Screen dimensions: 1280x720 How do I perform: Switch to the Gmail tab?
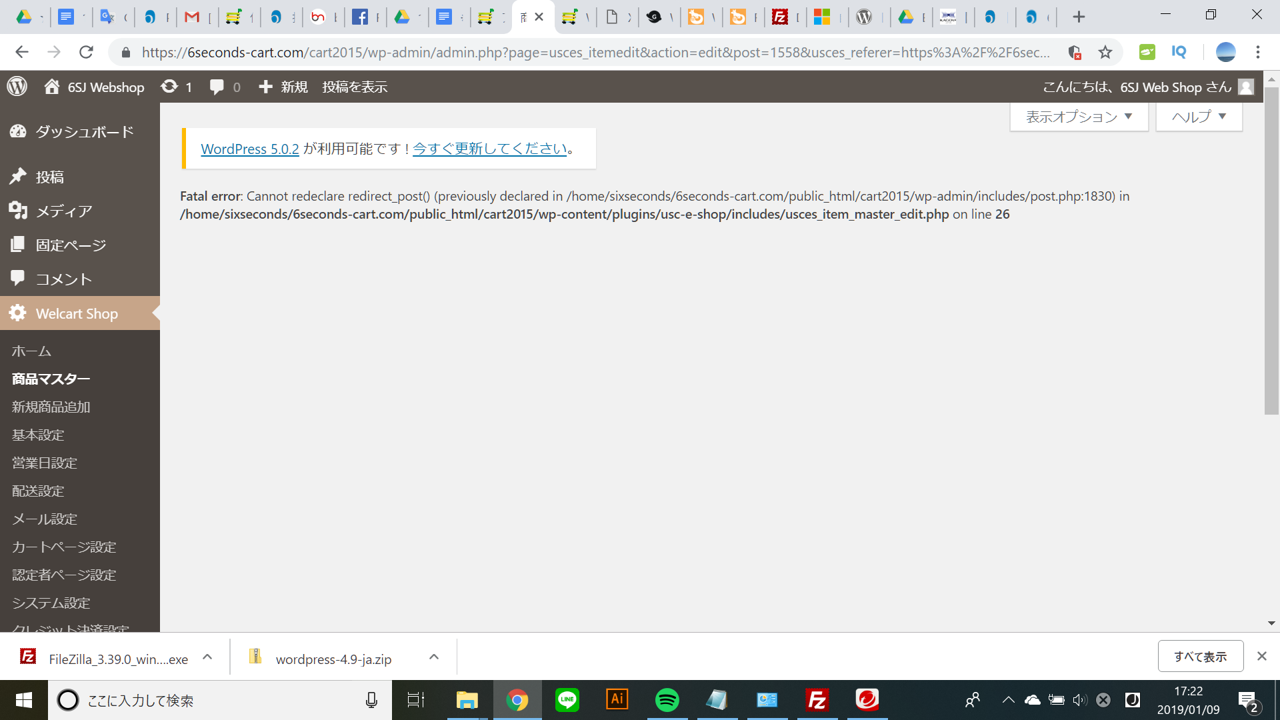click(x=197, y=17)
